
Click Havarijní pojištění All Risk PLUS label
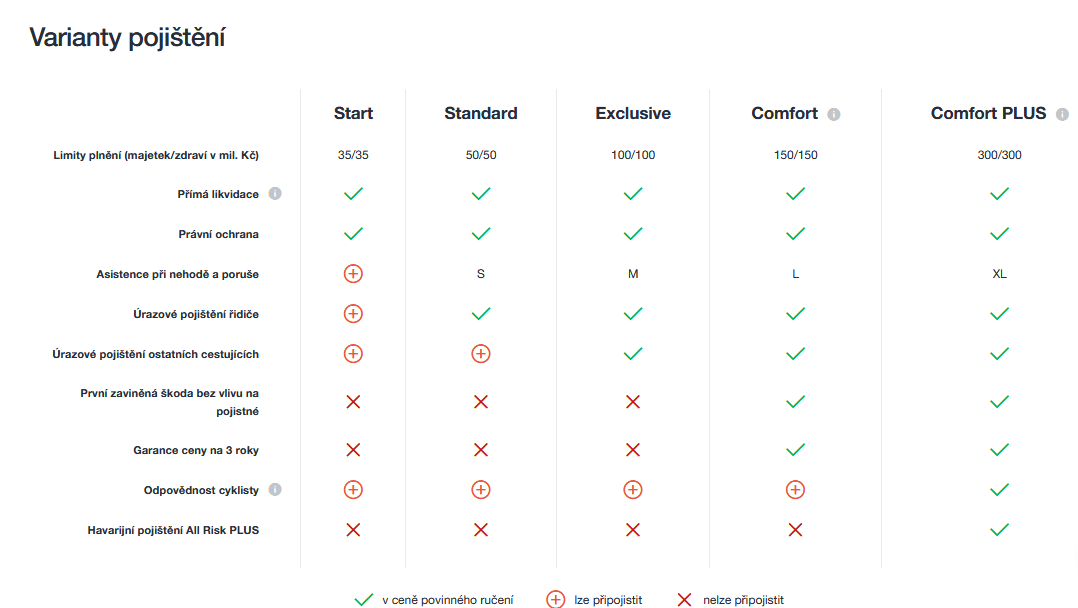coord(173,530)
